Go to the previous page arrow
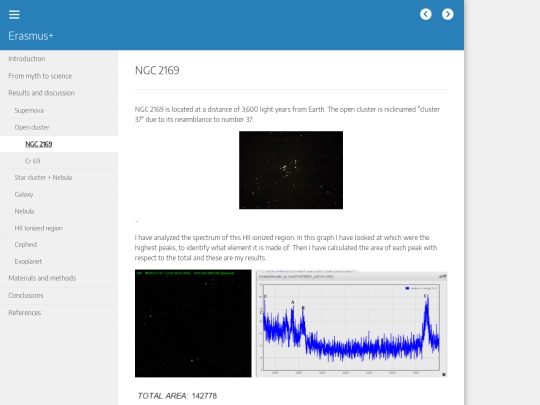The height and width of the screenshot is (405, 540). click(426, 14)
